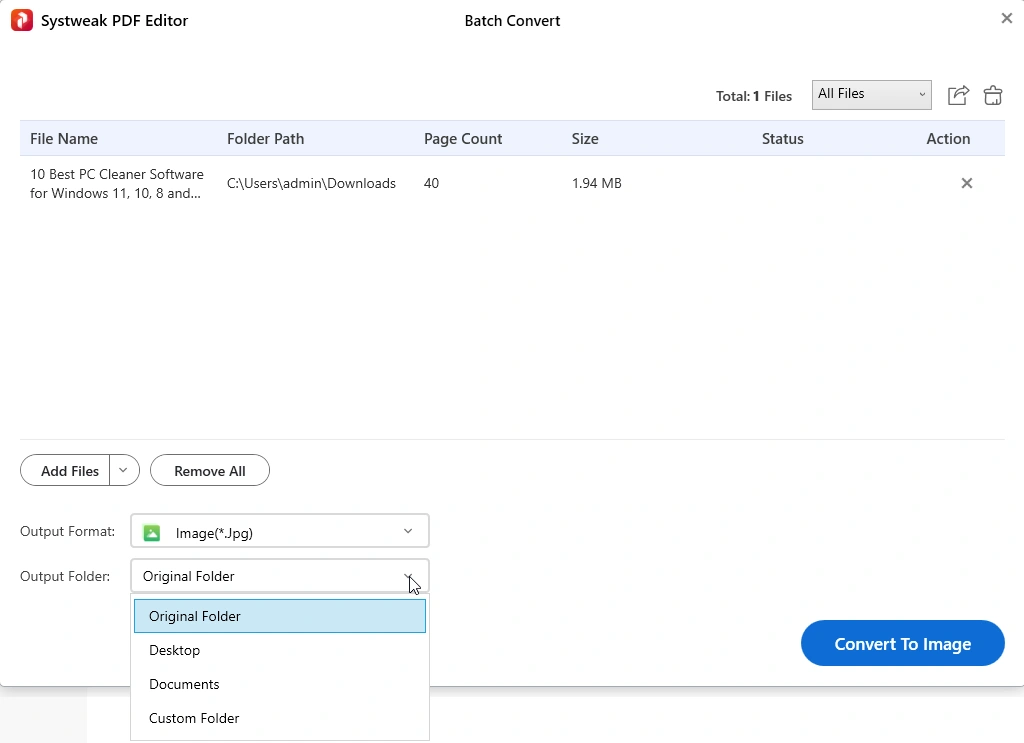Choose Desktop as output folder
Viewport: 1024px width, 743px height.
(x=280, y=650)
